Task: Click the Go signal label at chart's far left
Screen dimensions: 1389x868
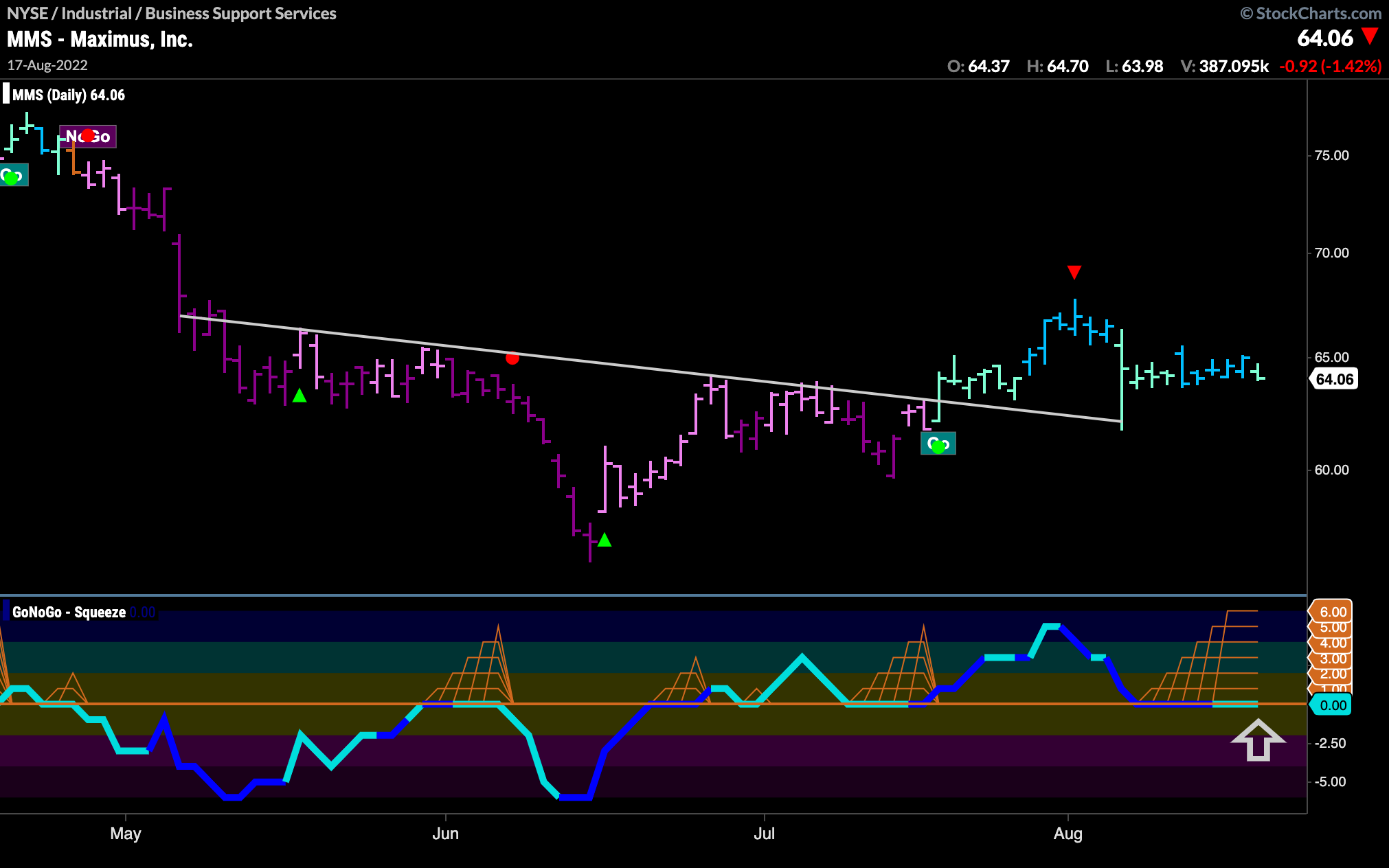Action: point(14,175)
